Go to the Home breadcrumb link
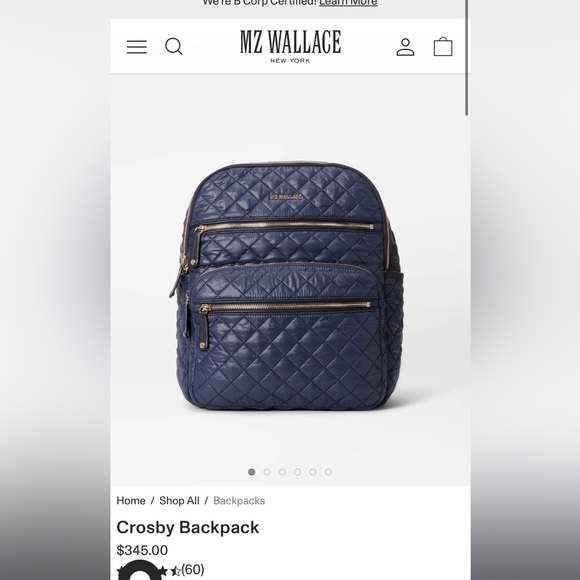The height and width of the screenshot is (580, 580). [131, 500]
